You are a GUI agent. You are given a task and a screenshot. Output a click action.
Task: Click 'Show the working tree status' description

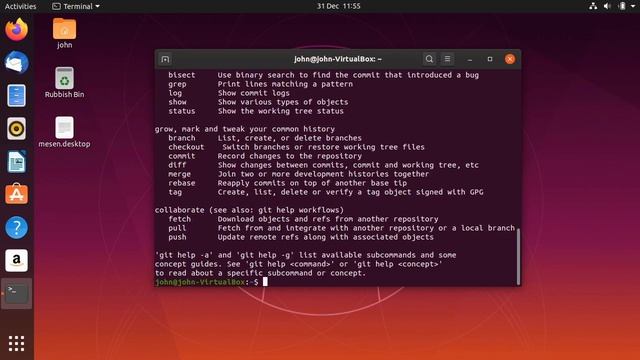coord(280,111)
